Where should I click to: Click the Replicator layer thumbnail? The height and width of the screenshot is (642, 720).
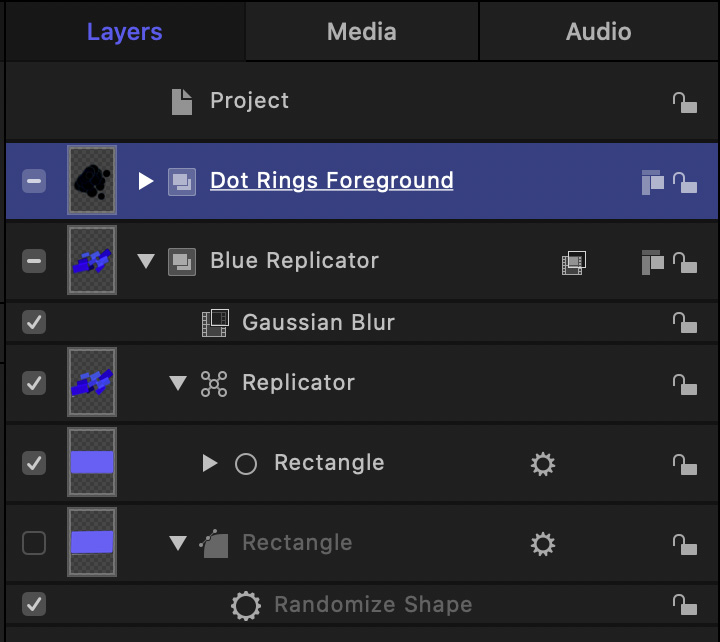(92, 382)
